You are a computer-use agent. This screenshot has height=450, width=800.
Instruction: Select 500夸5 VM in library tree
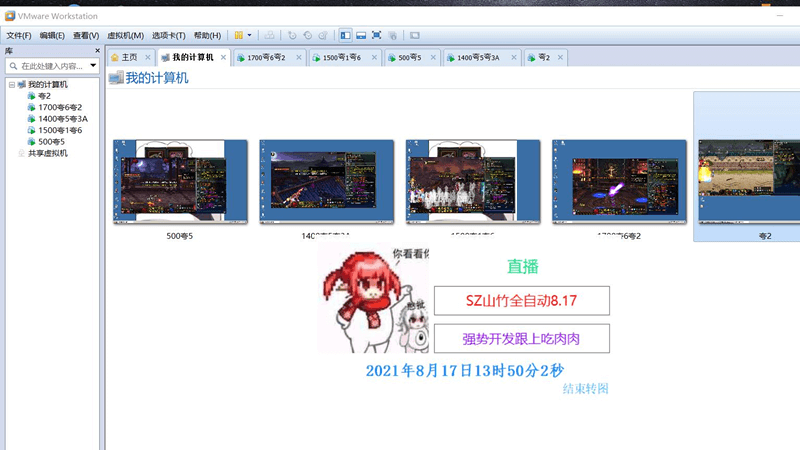click(x=51, y=142)
